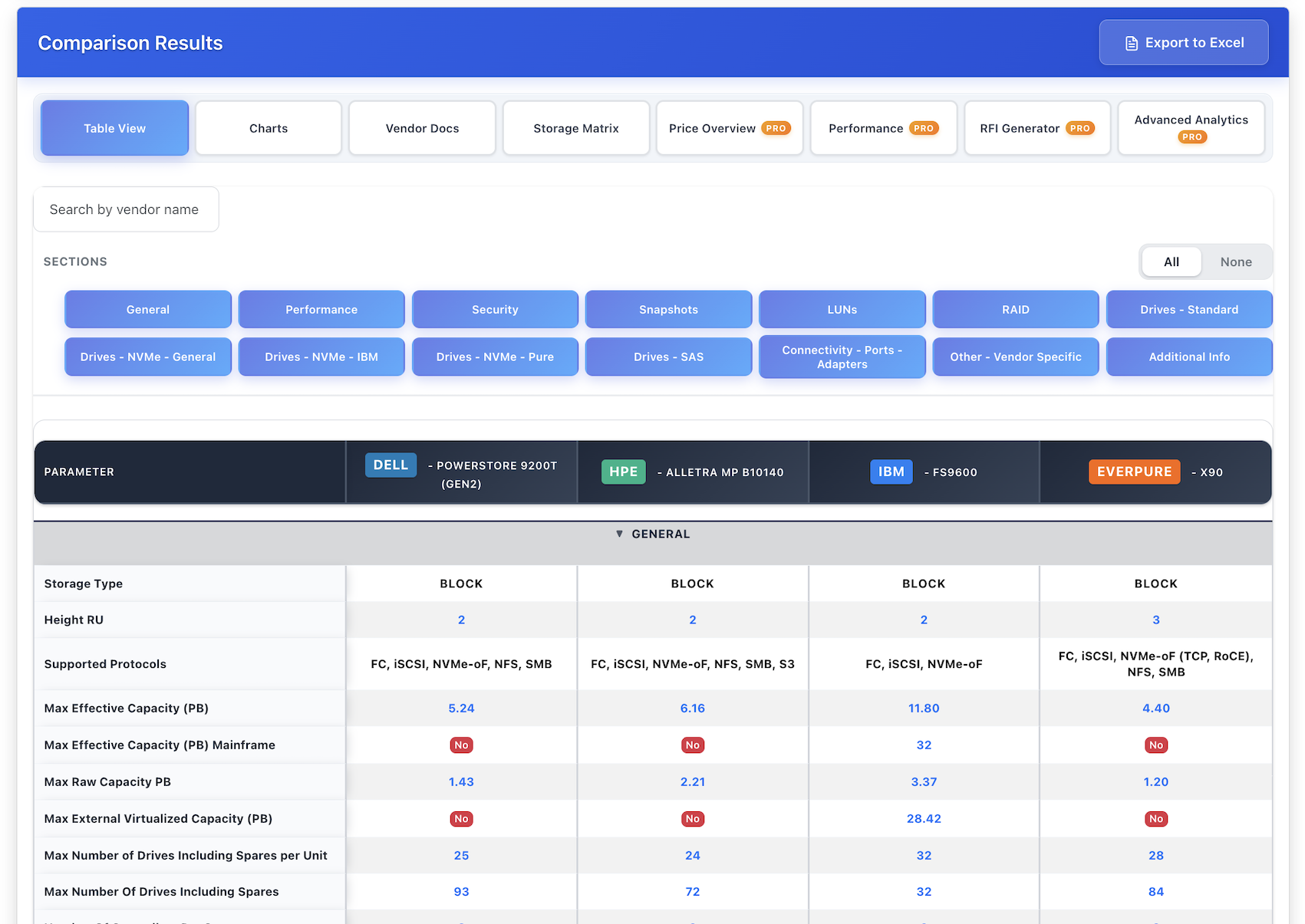1305x924 pixels.
Task: Open the Performance PRO tab
Action: pyautogui.click(x=884, y=128)
